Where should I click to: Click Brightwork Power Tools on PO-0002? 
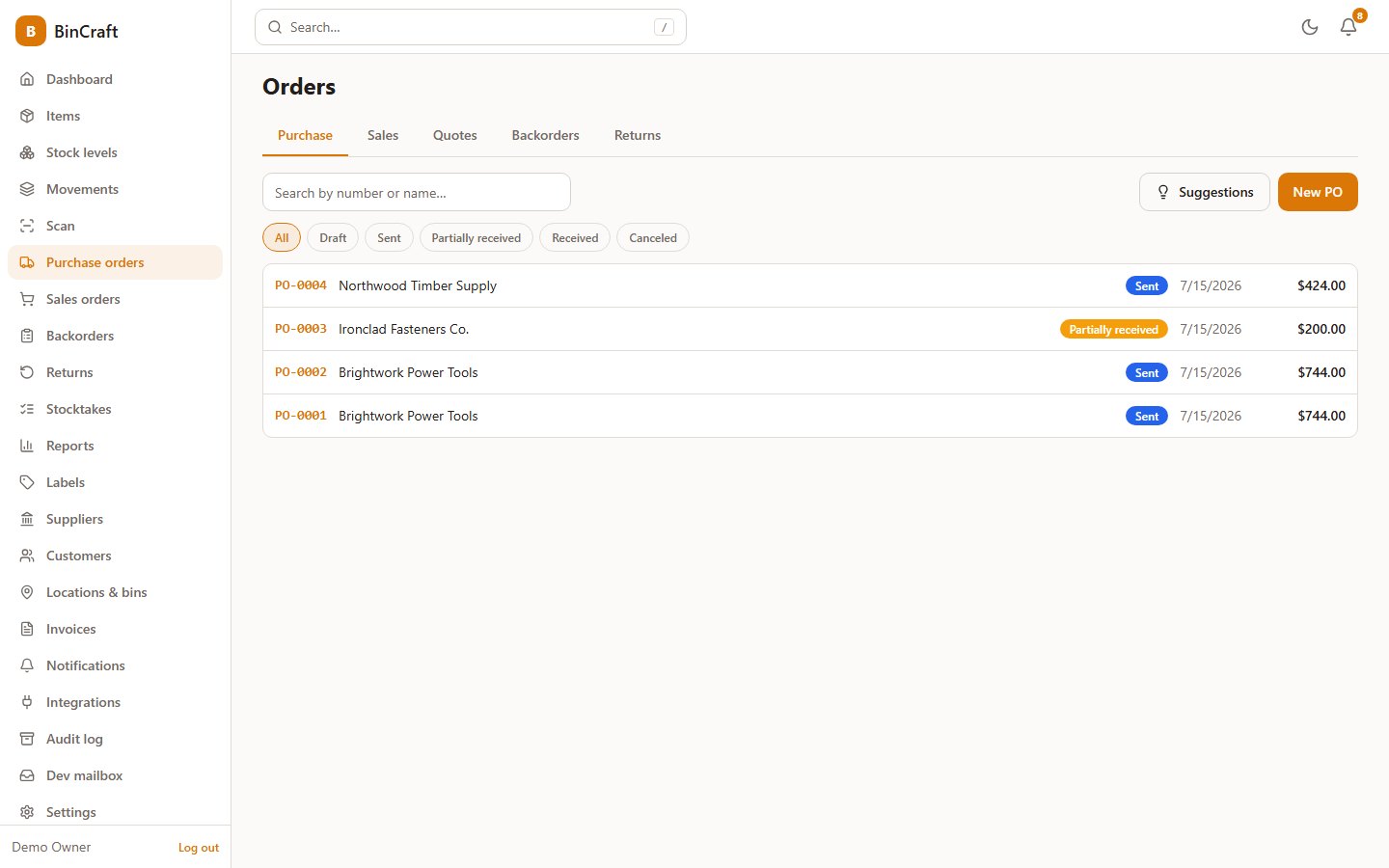coord(408,372)
